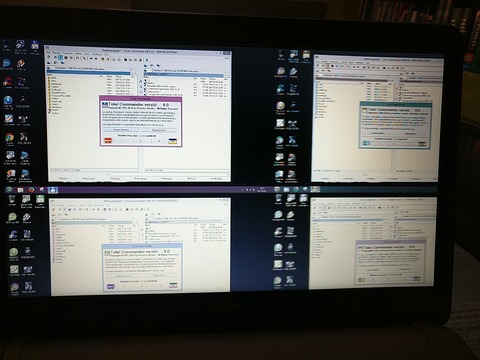Click the right program info button in the pink-bordered dialog

pyautogui.click(x=159, y=130)
